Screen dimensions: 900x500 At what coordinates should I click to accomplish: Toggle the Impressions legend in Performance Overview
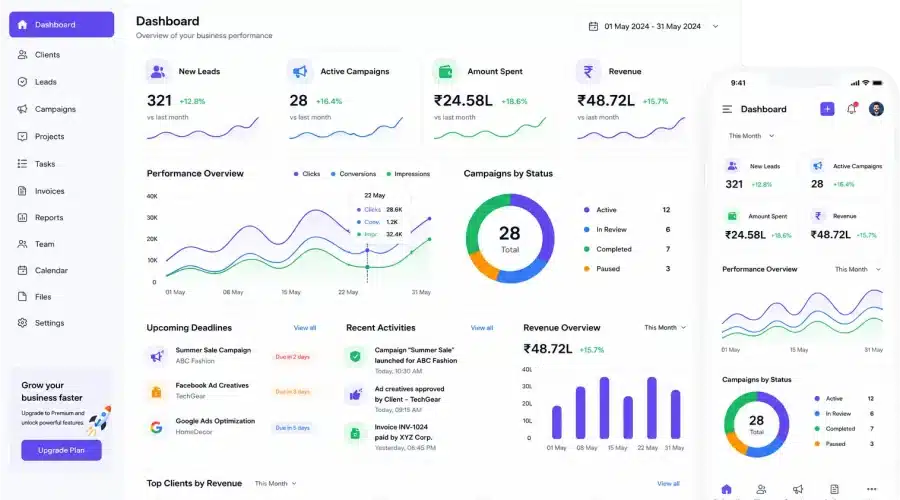pos(408,174)
